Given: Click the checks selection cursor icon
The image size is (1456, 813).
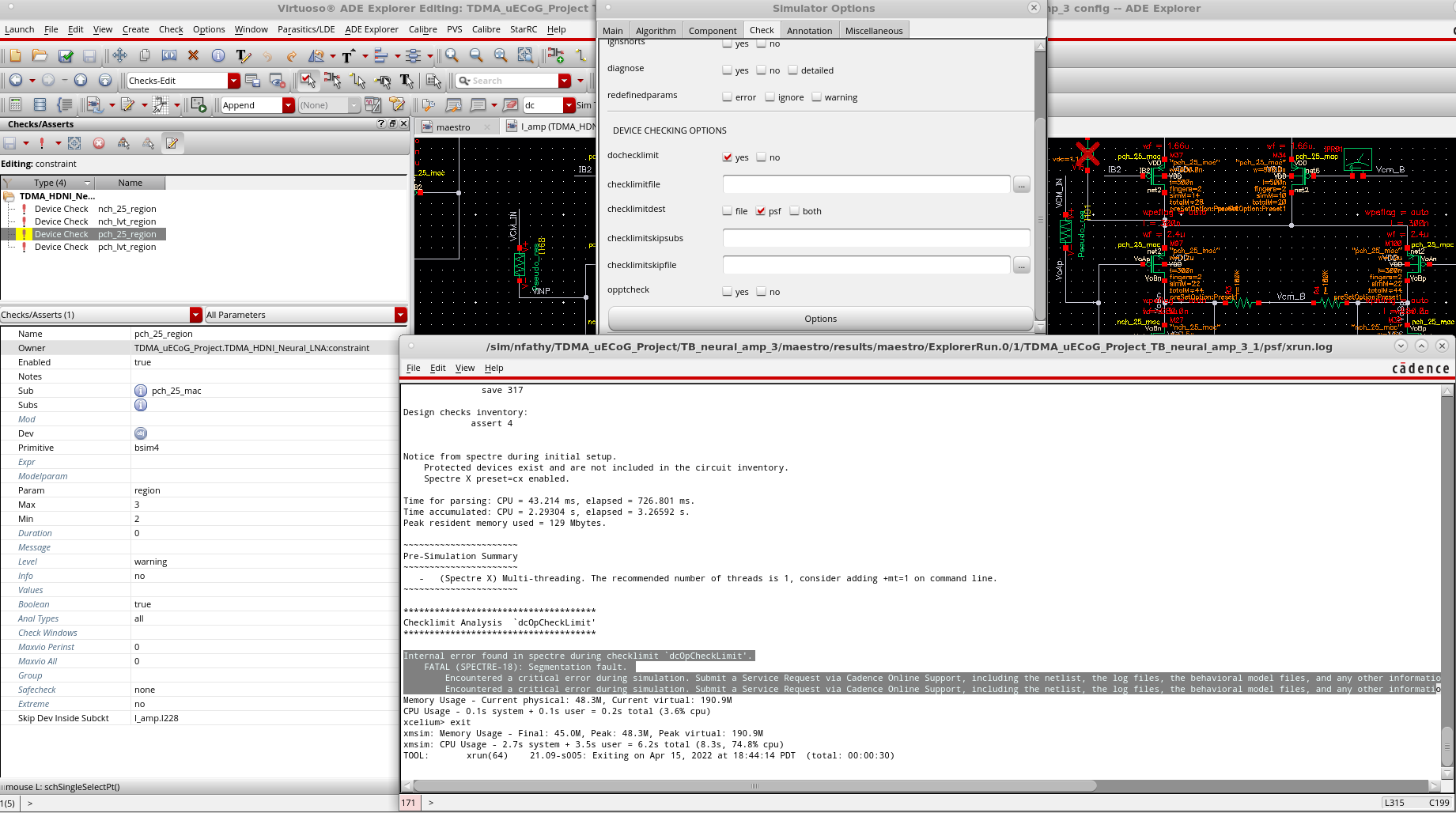Looking at the screenshot, I should 308,80.
